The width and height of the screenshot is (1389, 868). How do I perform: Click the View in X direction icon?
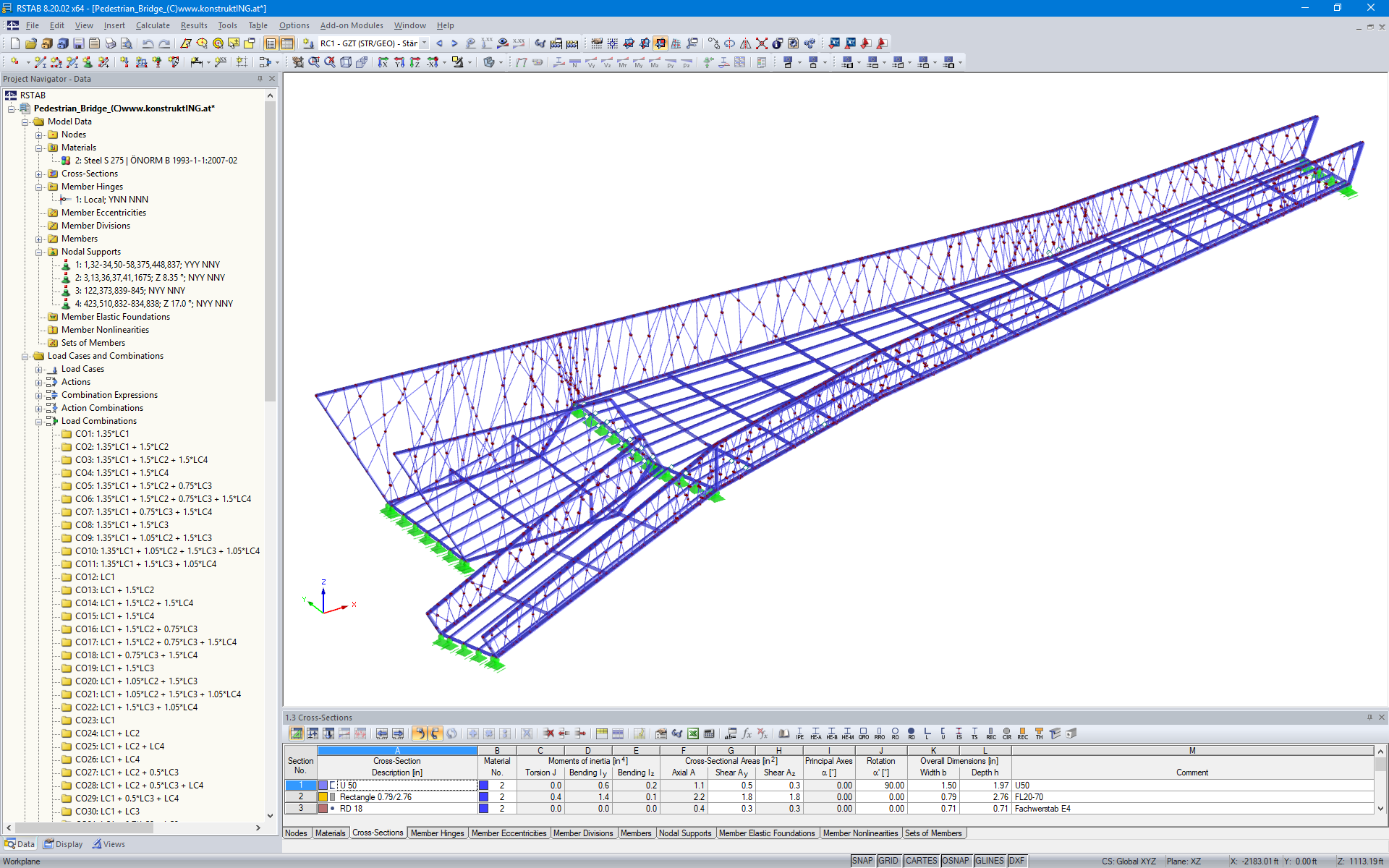[x=383, y=63]
